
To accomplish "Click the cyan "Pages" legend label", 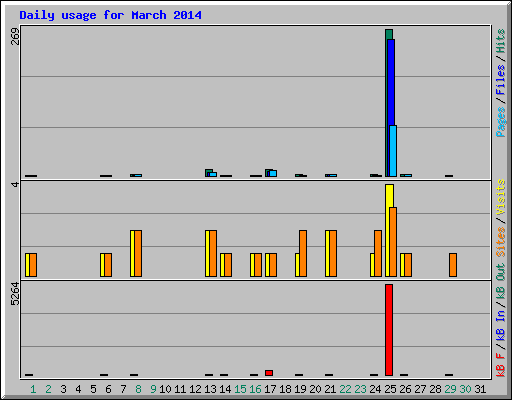I will 500,122.
